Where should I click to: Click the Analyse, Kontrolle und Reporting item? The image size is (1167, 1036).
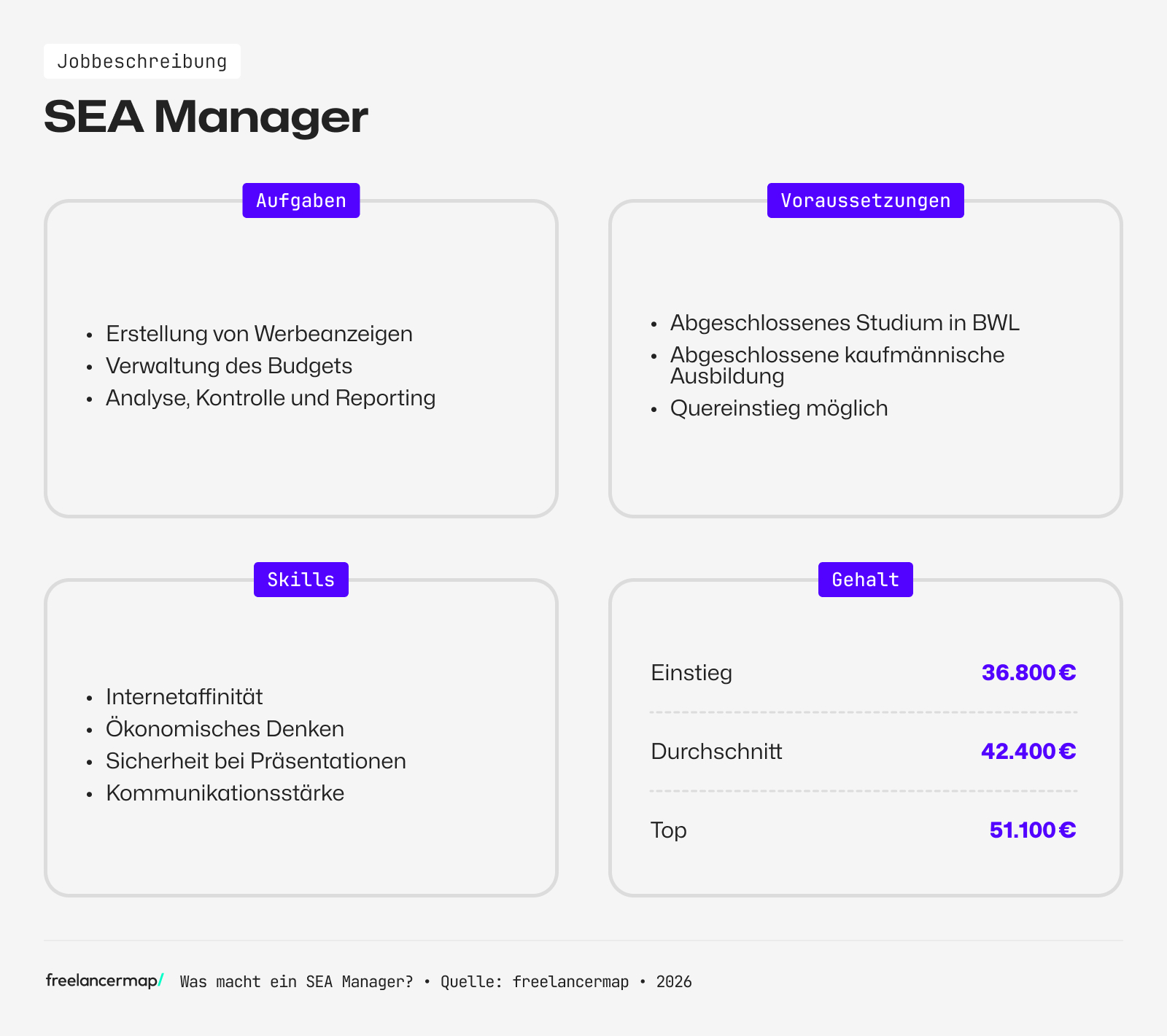pyautogui.click(x=271, y=398)
